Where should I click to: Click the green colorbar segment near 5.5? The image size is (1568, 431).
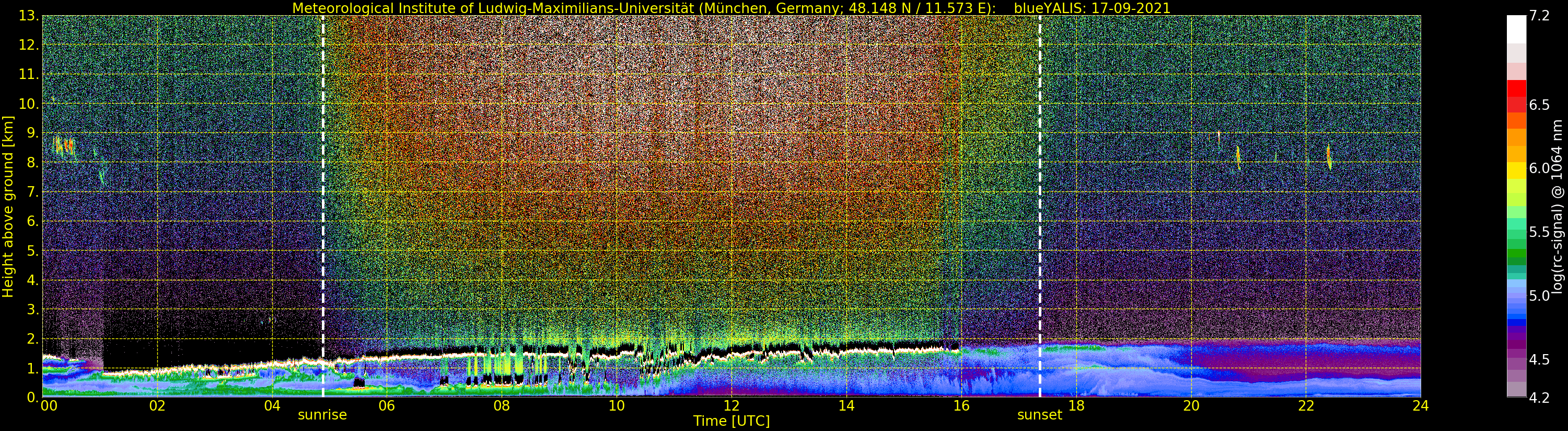(1516, 233)
